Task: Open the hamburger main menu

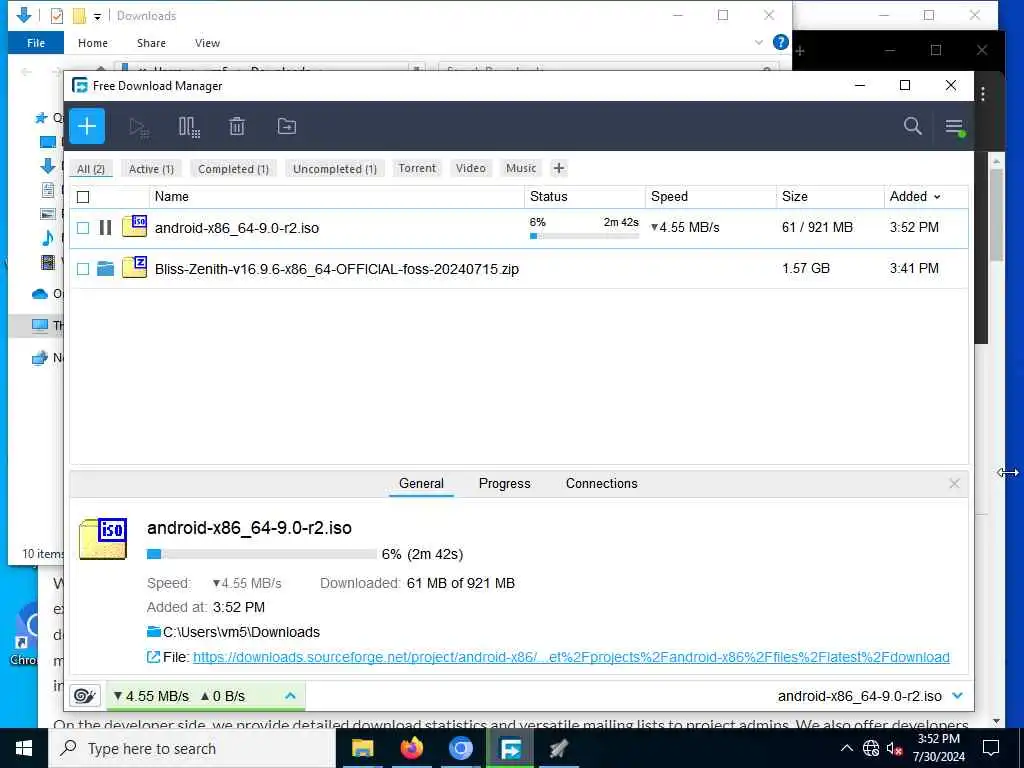Action: tap(954, 126)
